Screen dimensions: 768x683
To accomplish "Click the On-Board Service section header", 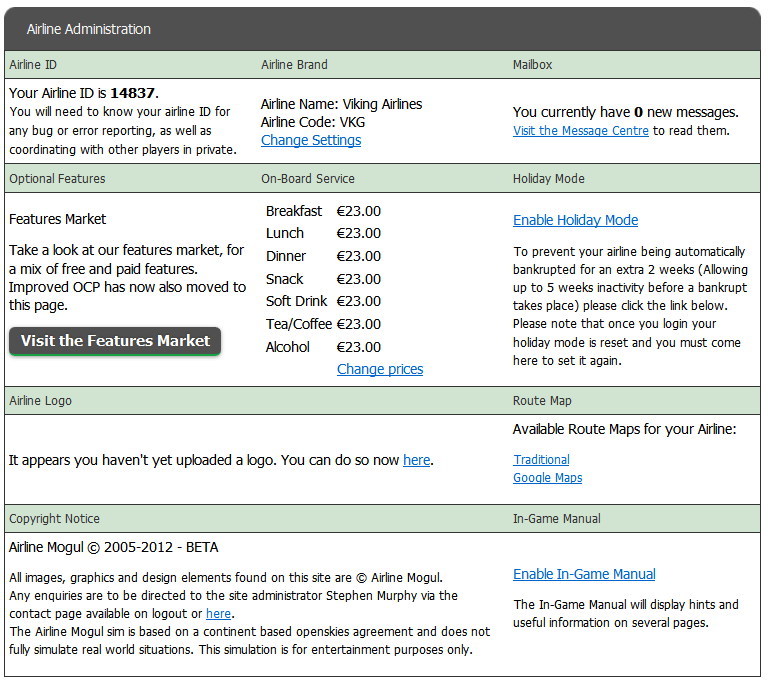I will (x=308, y=179).
